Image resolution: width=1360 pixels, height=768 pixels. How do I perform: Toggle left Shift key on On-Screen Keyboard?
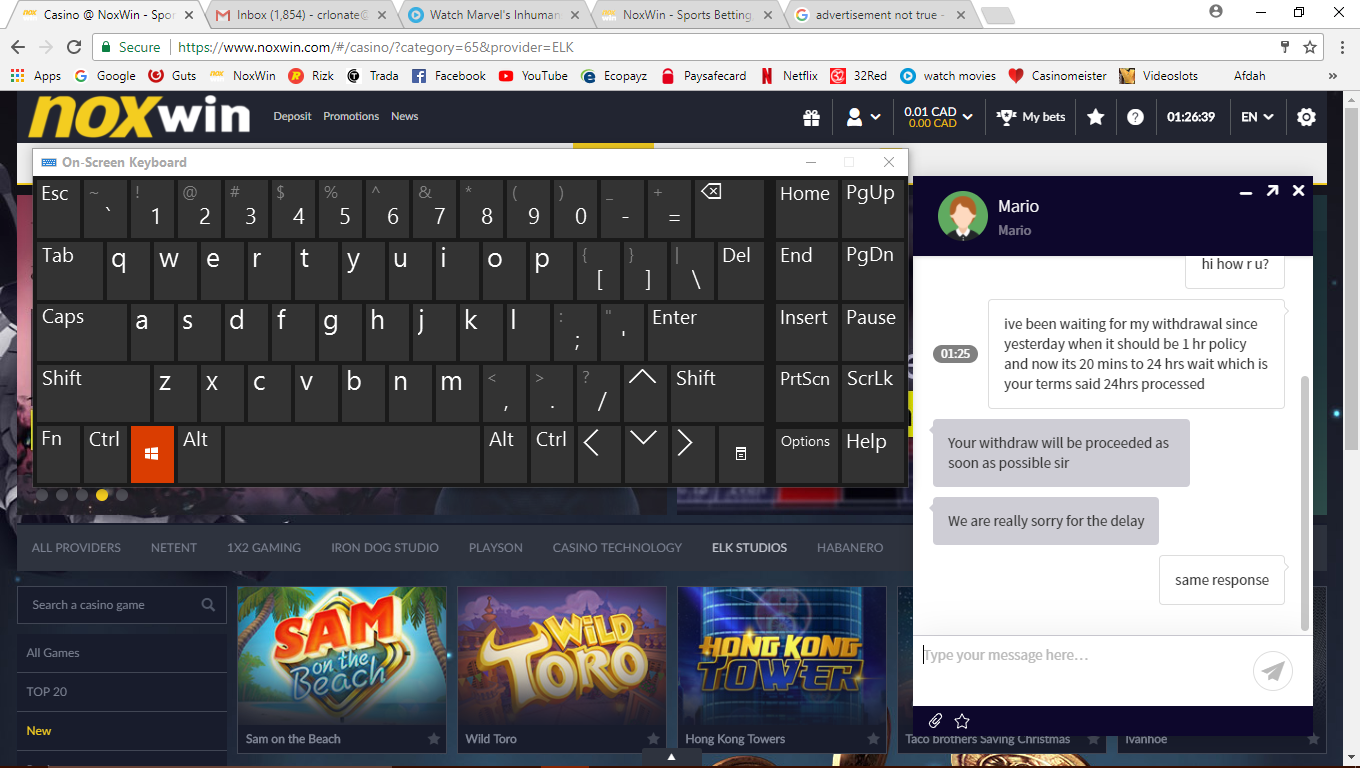click(93, 393)
